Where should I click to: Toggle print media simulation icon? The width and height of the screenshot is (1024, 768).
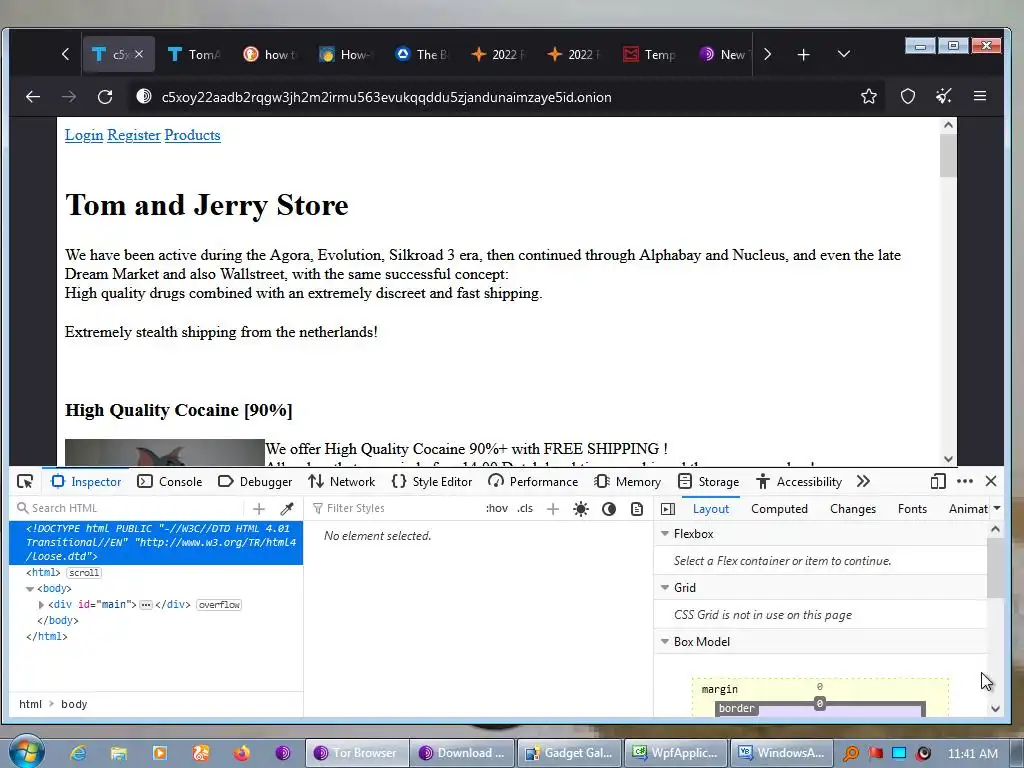click(x=637, y=509)
